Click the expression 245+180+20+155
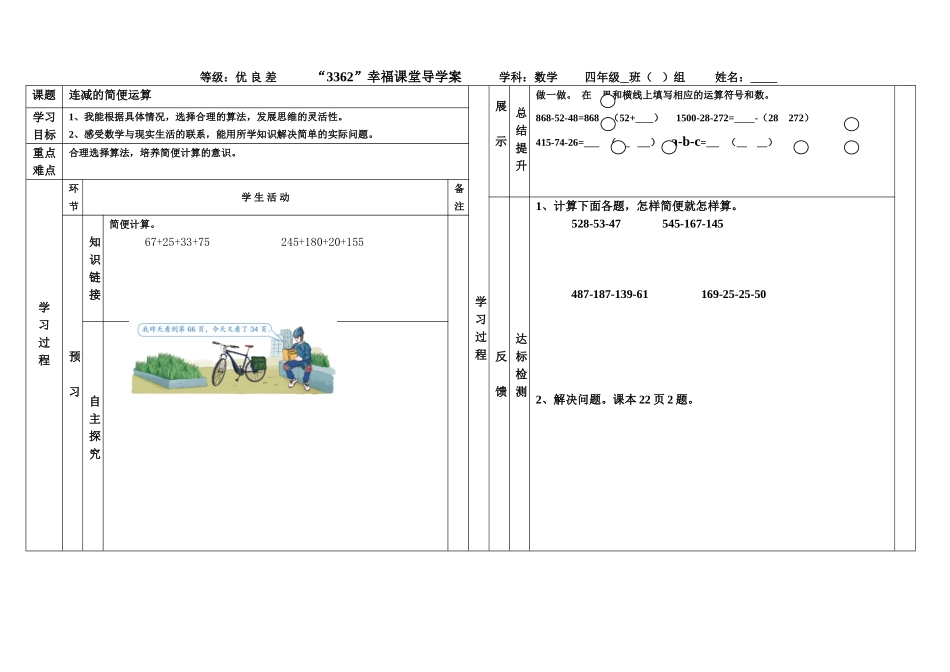This screenshot has height=672, width=950. tap(322, 242)
